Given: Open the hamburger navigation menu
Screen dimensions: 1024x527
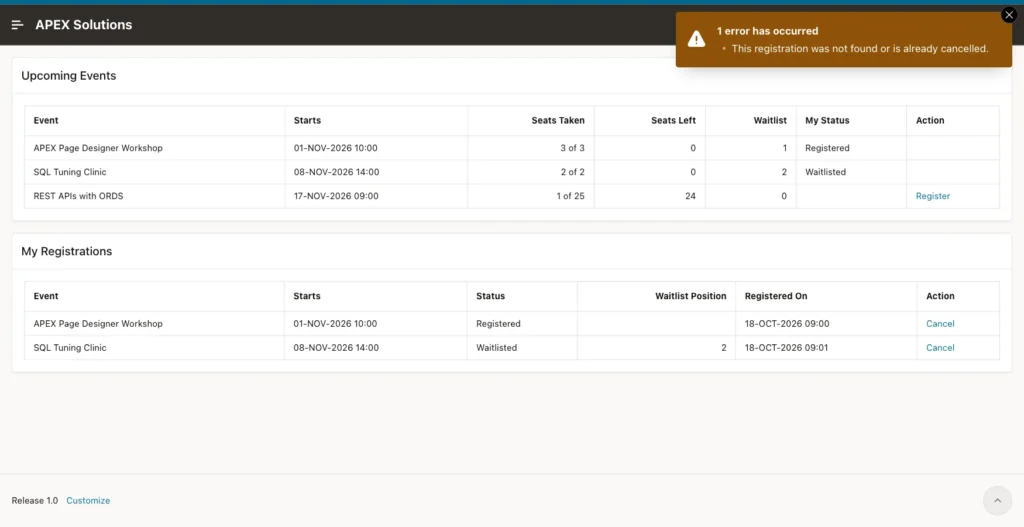Looking at the screenshot, I should click(18, 25).
